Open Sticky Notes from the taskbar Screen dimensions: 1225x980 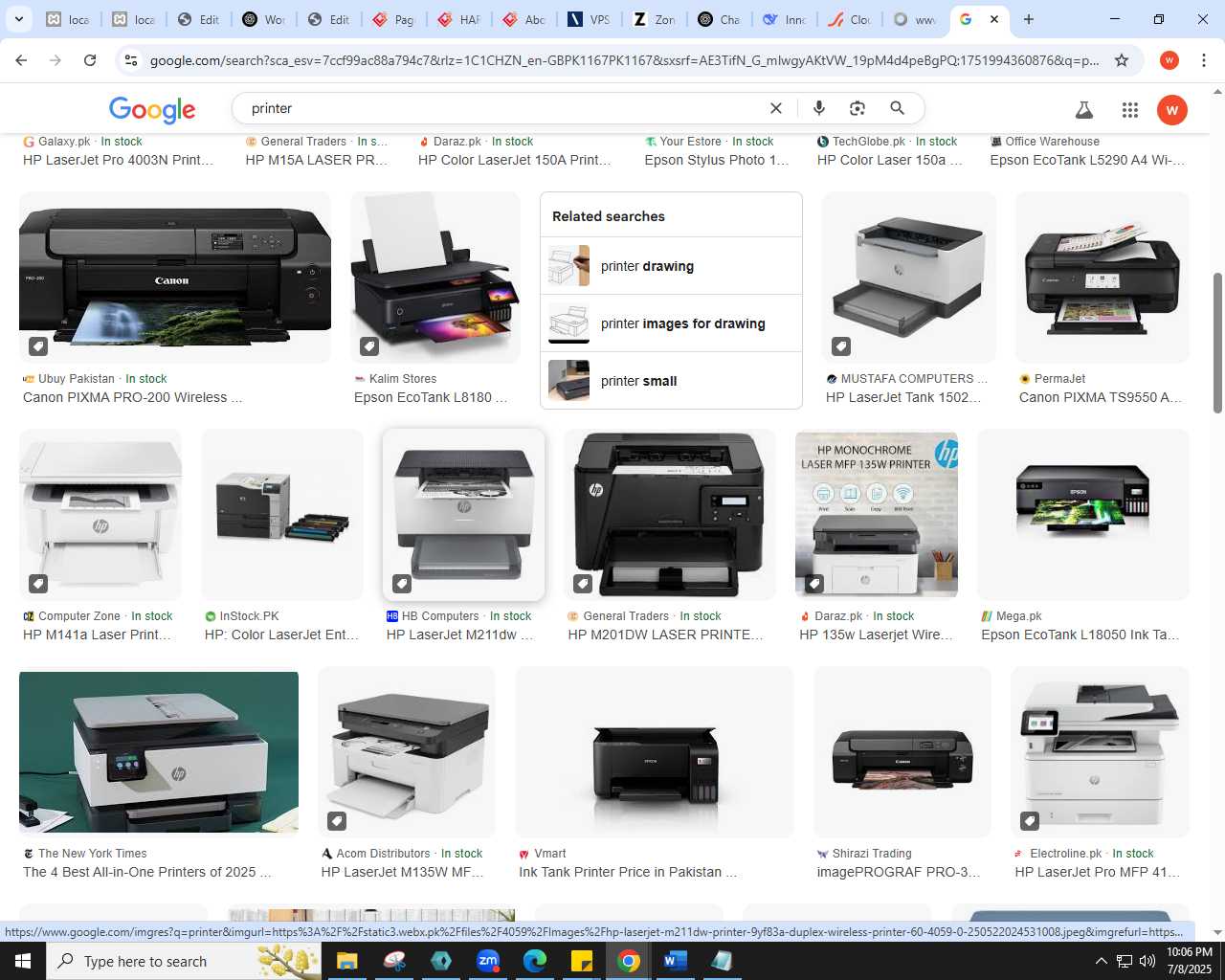point(582,961)
